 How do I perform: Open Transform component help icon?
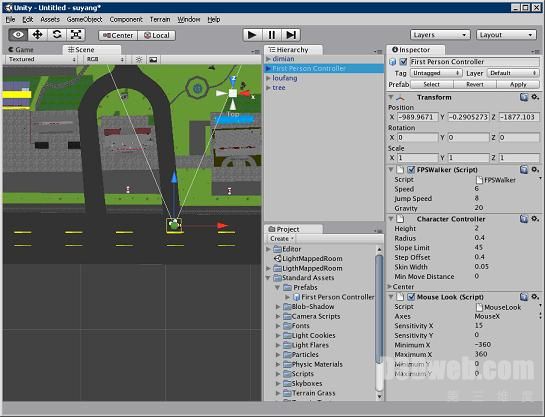pos(524,97)
